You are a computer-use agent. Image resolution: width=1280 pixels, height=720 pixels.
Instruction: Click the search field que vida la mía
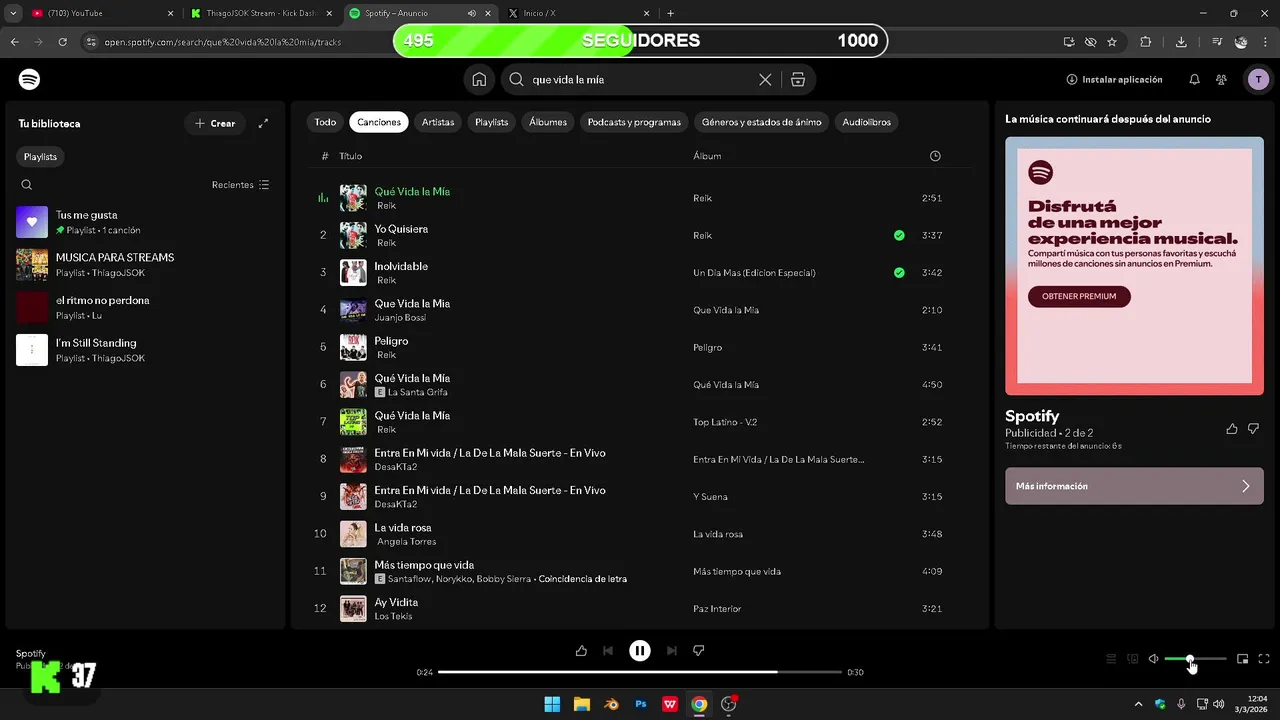click(640, 79)
